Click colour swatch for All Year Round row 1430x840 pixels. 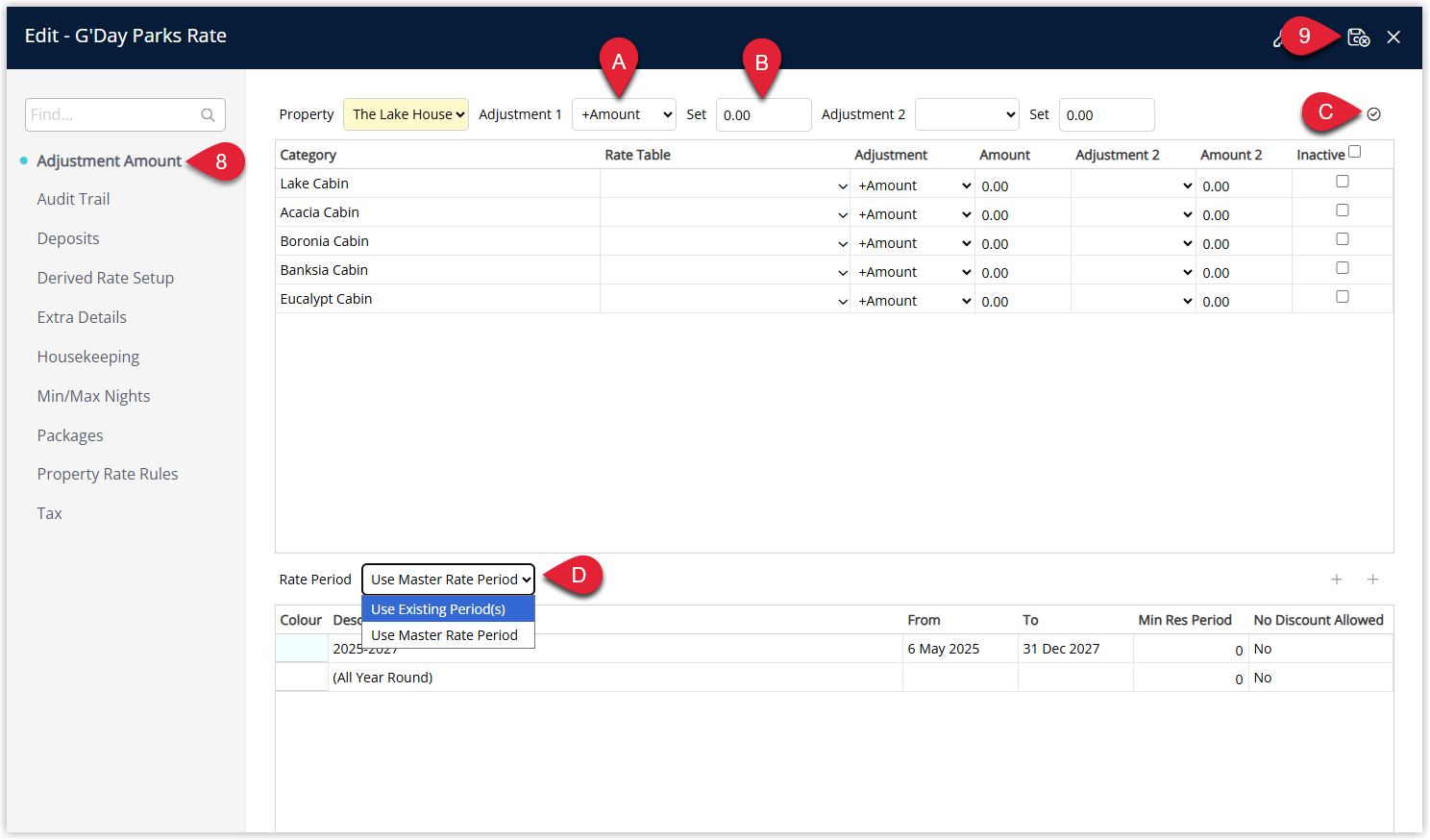tap(302, 678)
